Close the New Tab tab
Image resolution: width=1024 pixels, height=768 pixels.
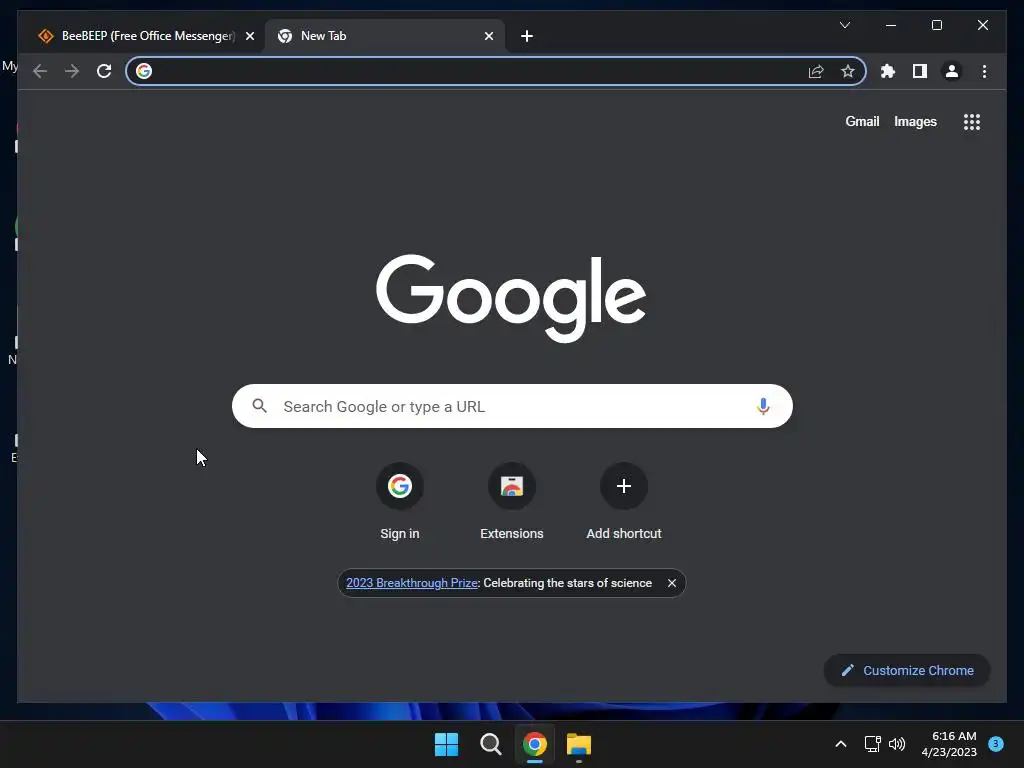tap(488, 36)
